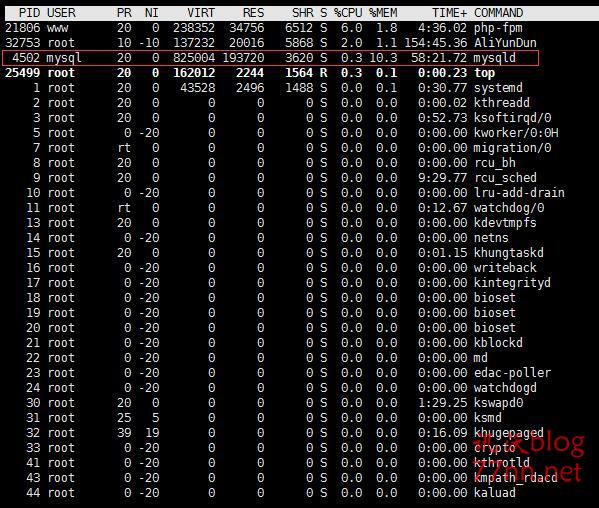The image size is (599, 508).
Task: Select the systemd process name
Action: click(x=498, y=88)
